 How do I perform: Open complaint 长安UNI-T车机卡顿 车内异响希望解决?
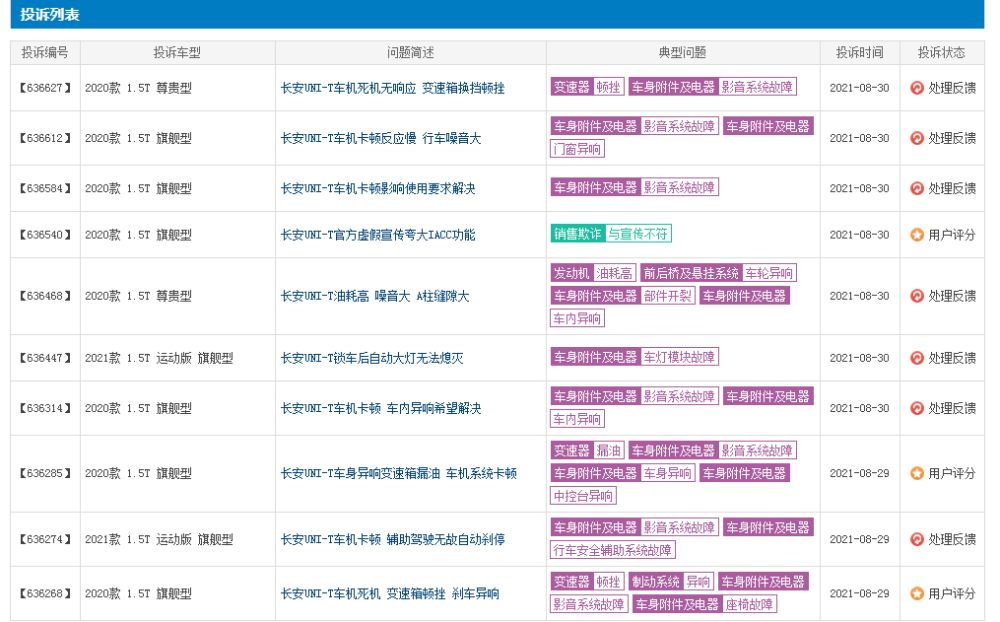click(x=381, y=408)
